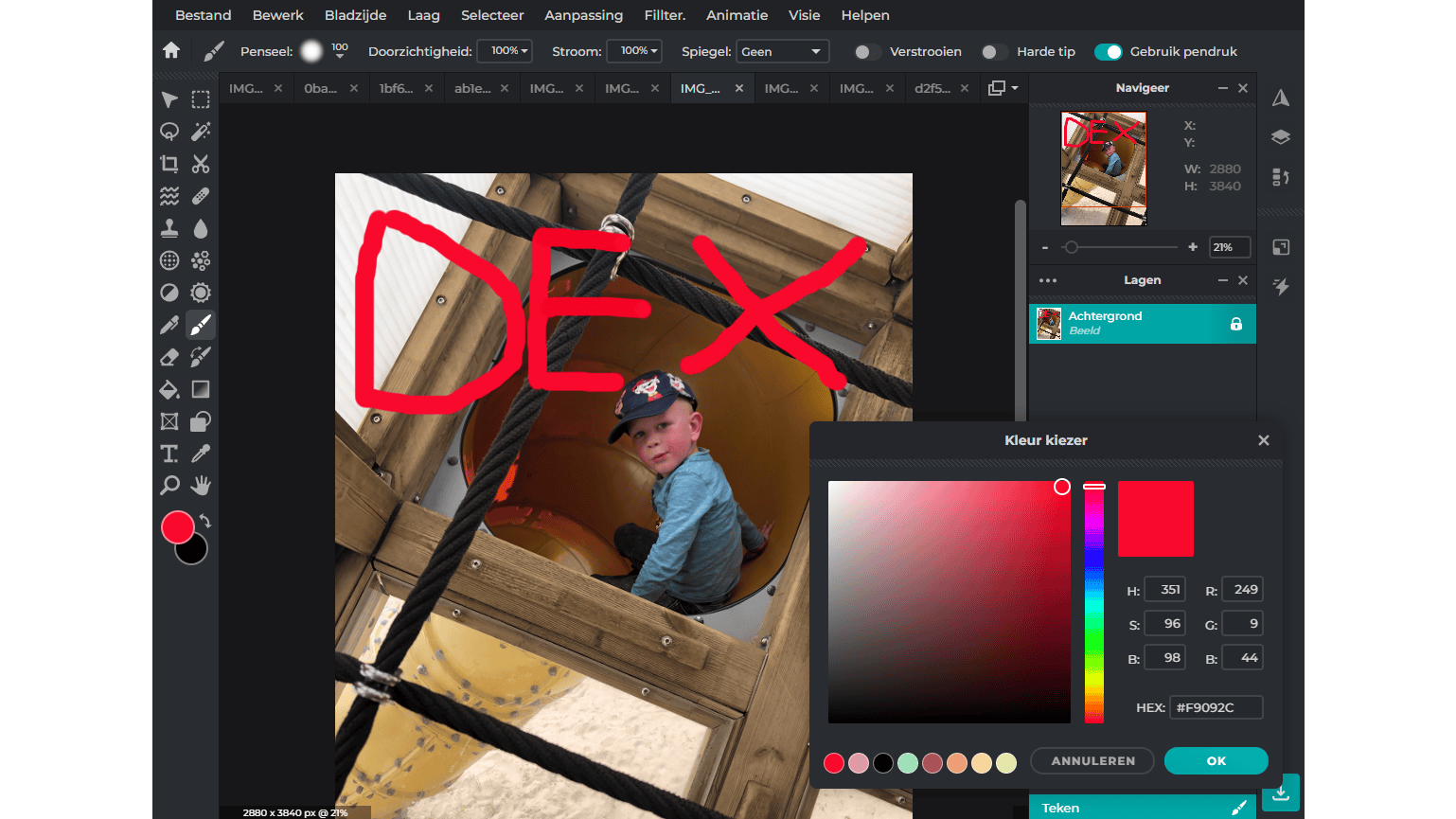1456x819 pixels.
Task: Close the Kleur kiezer dialog
Action: tap(1264, 440)
